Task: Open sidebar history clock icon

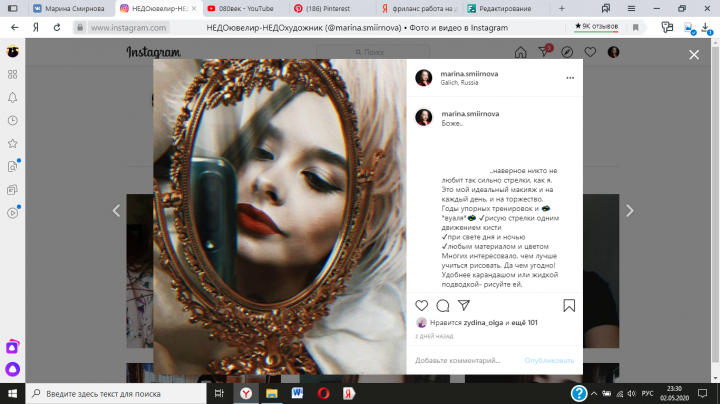Action: (x=12, y=120)
